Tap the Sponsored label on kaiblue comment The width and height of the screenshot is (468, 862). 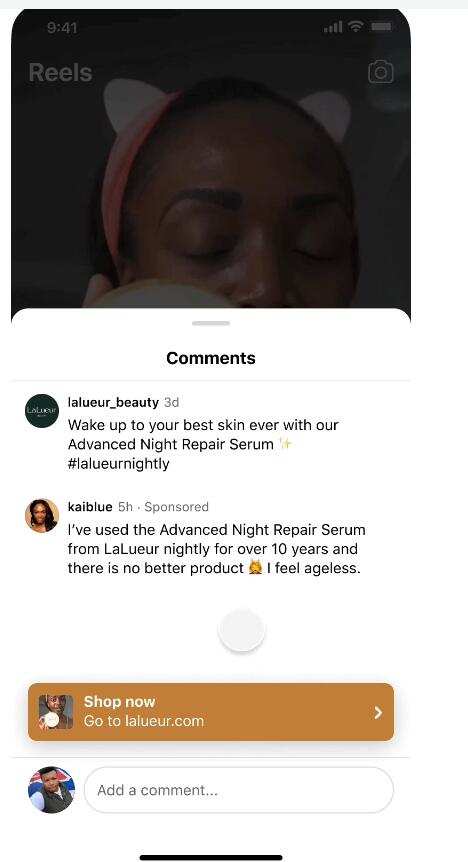tap(177, 507)
